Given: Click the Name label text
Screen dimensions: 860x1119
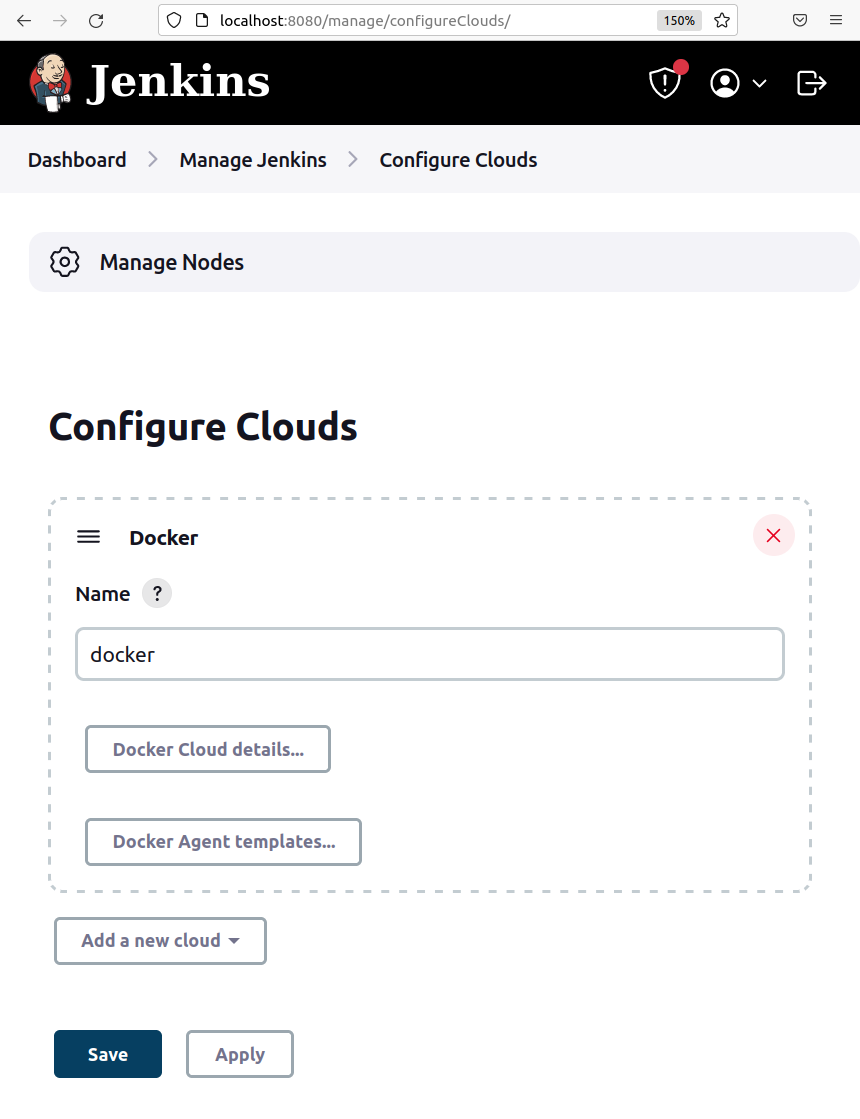Looking at the screenshot, I should point(103,594).
